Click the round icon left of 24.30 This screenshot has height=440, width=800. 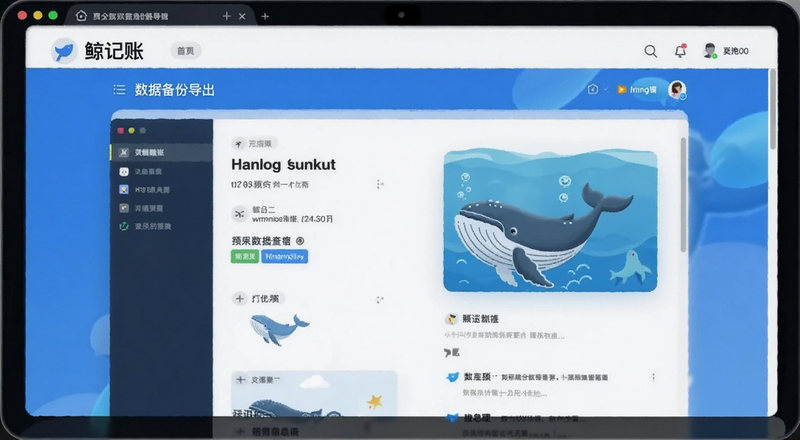(x=239, y=214)
